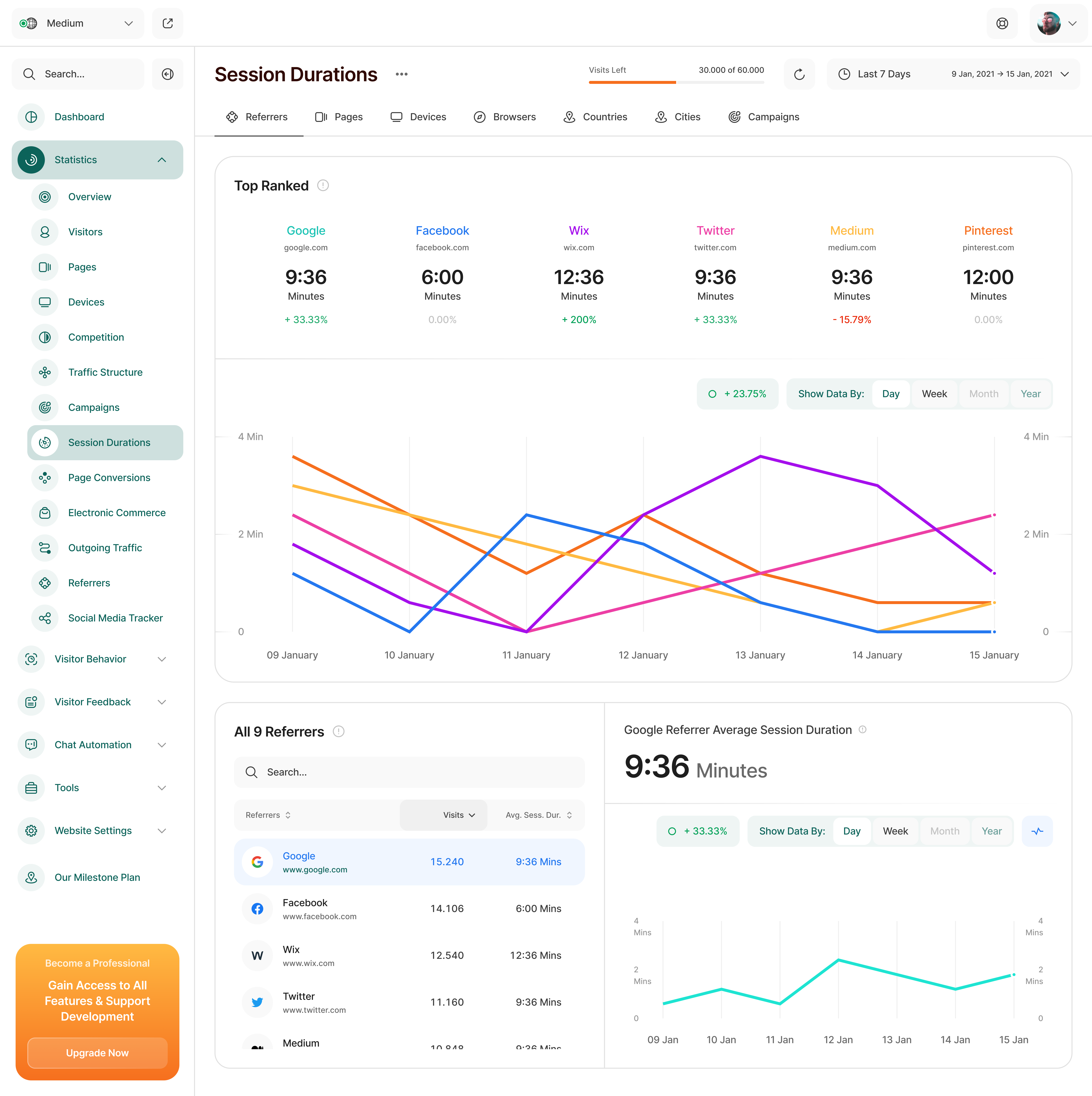Screen dimensions: 1092x1096
Task: Open the external link icon beside Medium selector
Action: point(167,23)
